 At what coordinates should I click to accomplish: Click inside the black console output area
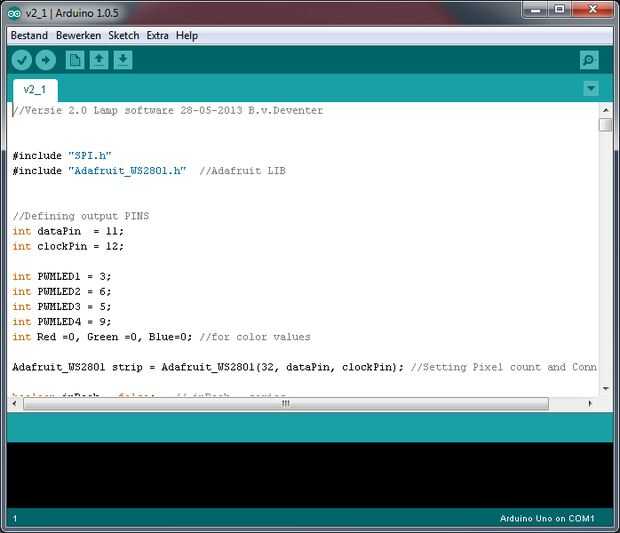310,475
